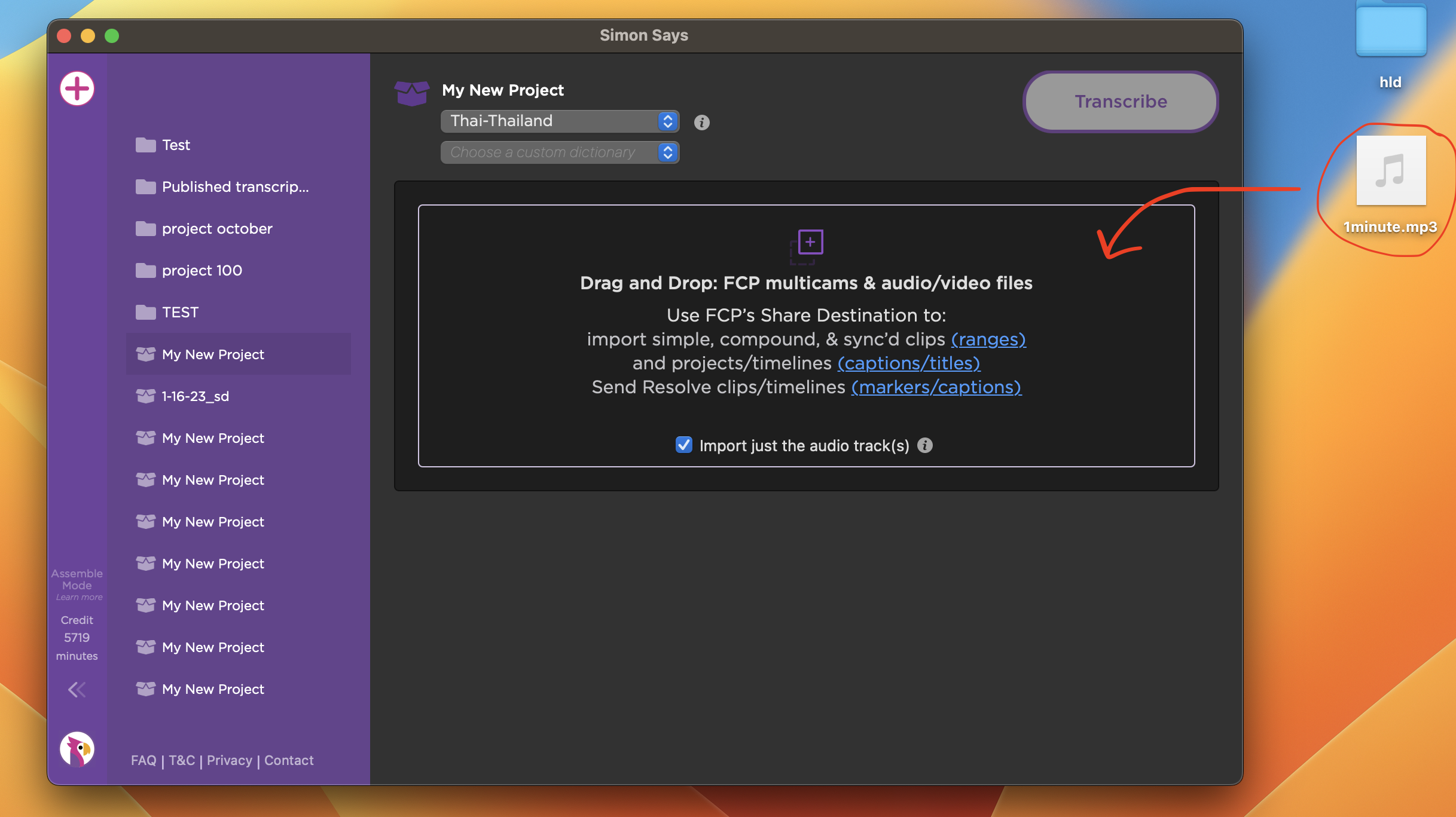Click the My New Project title heading
The height and width of the screenshot is (817, 1456).
[x=503, y=90]
